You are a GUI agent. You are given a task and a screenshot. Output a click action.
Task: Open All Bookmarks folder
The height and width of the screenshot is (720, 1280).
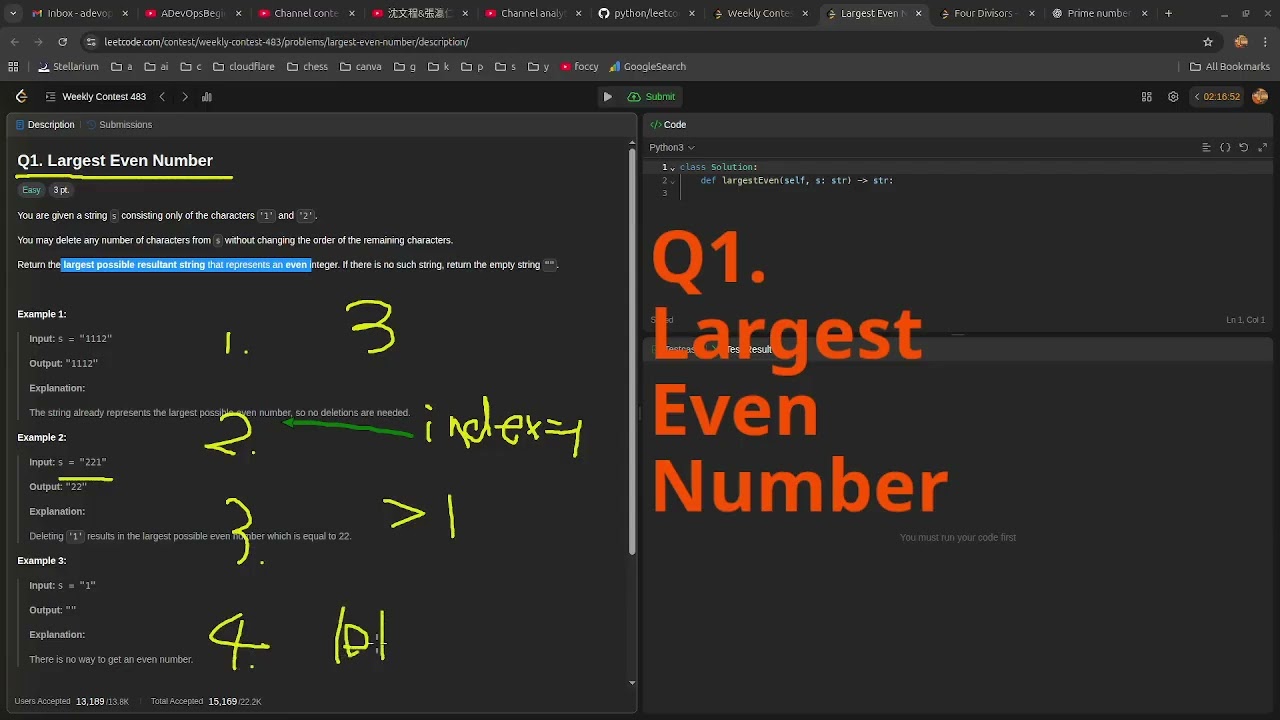point(1229,67)
